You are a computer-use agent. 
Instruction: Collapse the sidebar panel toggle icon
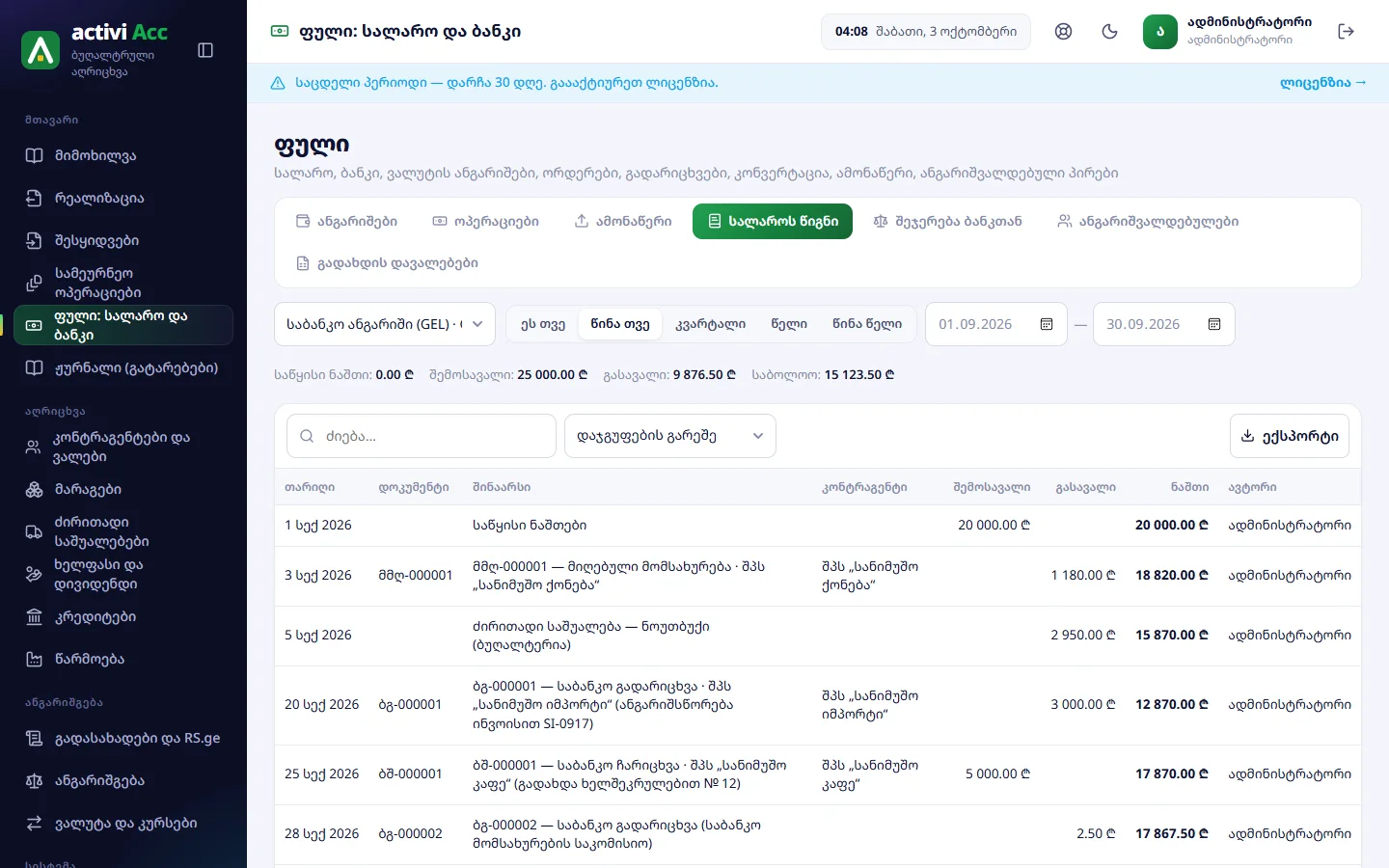coord(205,50)
